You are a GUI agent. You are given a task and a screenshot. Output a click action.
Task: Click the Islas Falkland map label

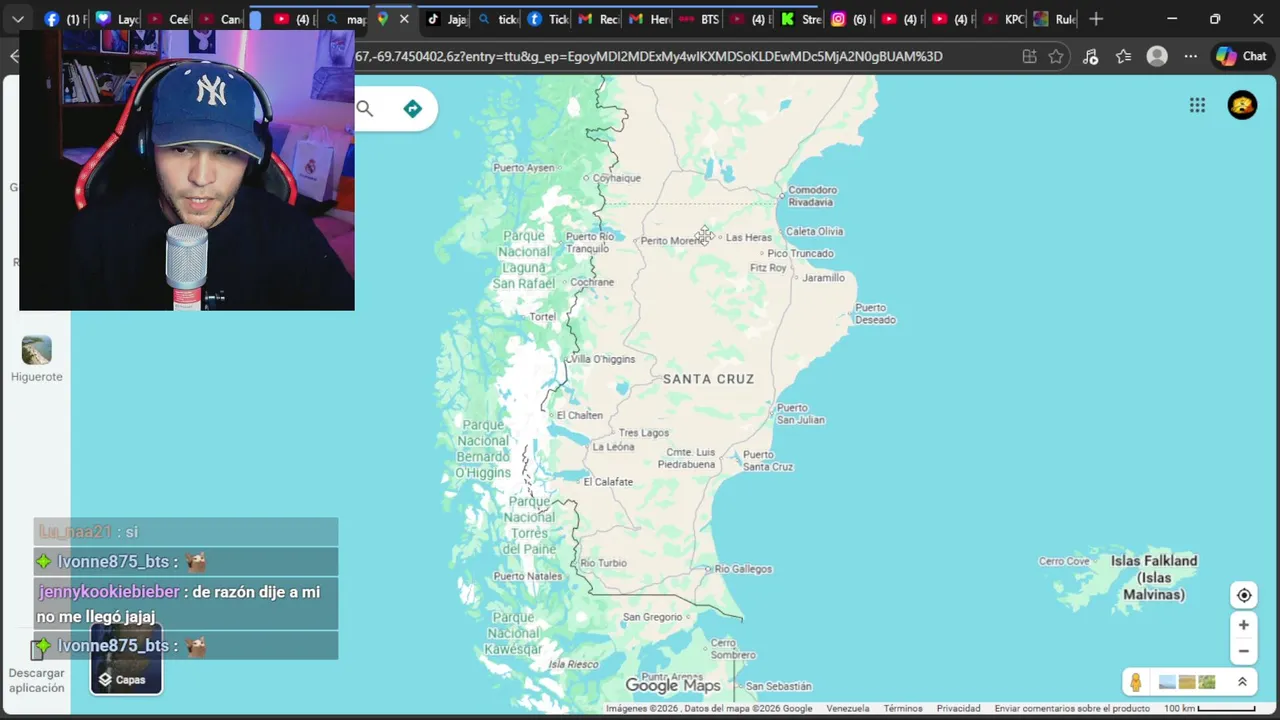pyautogui.click(x=1154, y=577)
